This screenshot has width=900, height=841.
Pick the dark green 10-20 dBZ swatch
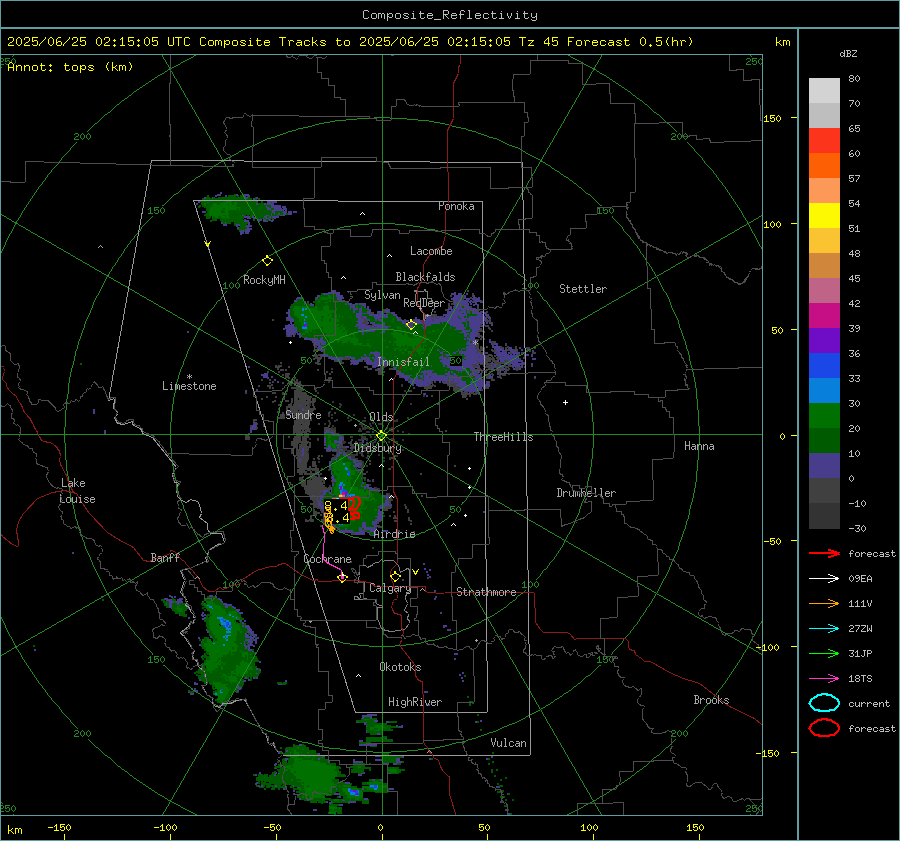tap(824, 441)
